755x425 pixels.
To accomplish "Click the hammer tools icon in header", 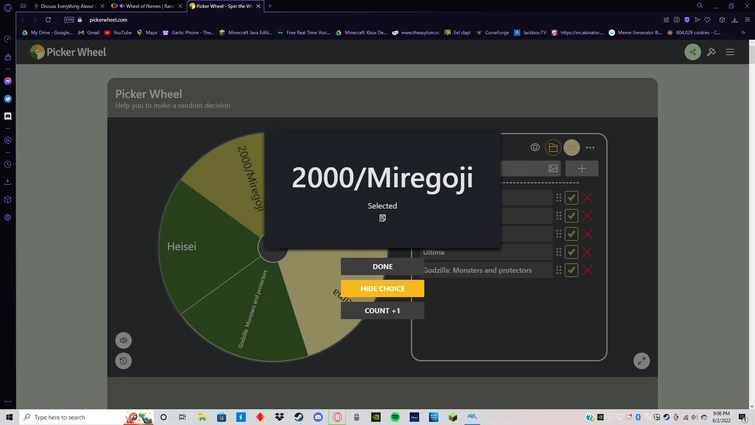I will point(711,52).
